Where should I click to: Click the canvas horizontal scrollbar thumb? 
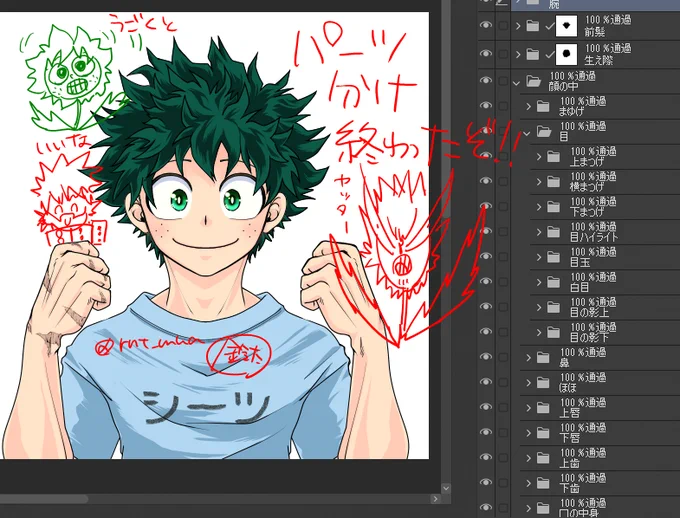(43, 499)
